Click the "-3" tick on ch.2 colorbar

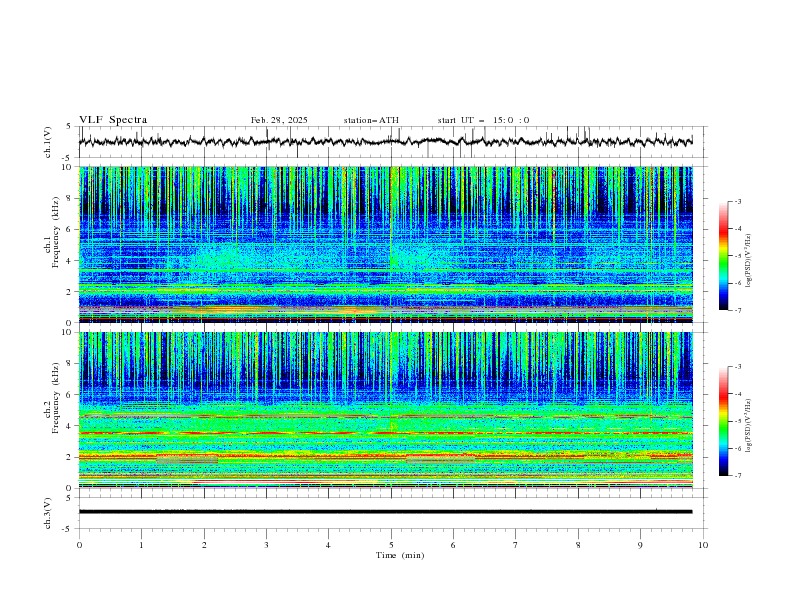[x=738, y=367]
